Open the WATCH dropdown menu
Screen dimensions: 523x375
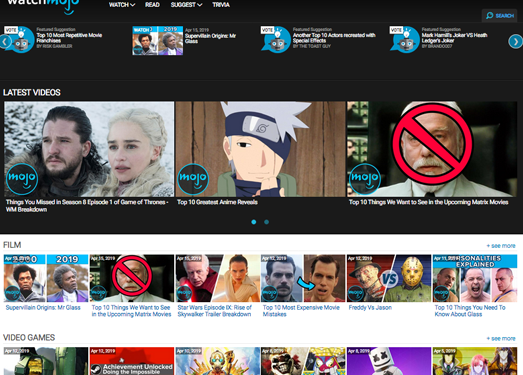[122, 5]
